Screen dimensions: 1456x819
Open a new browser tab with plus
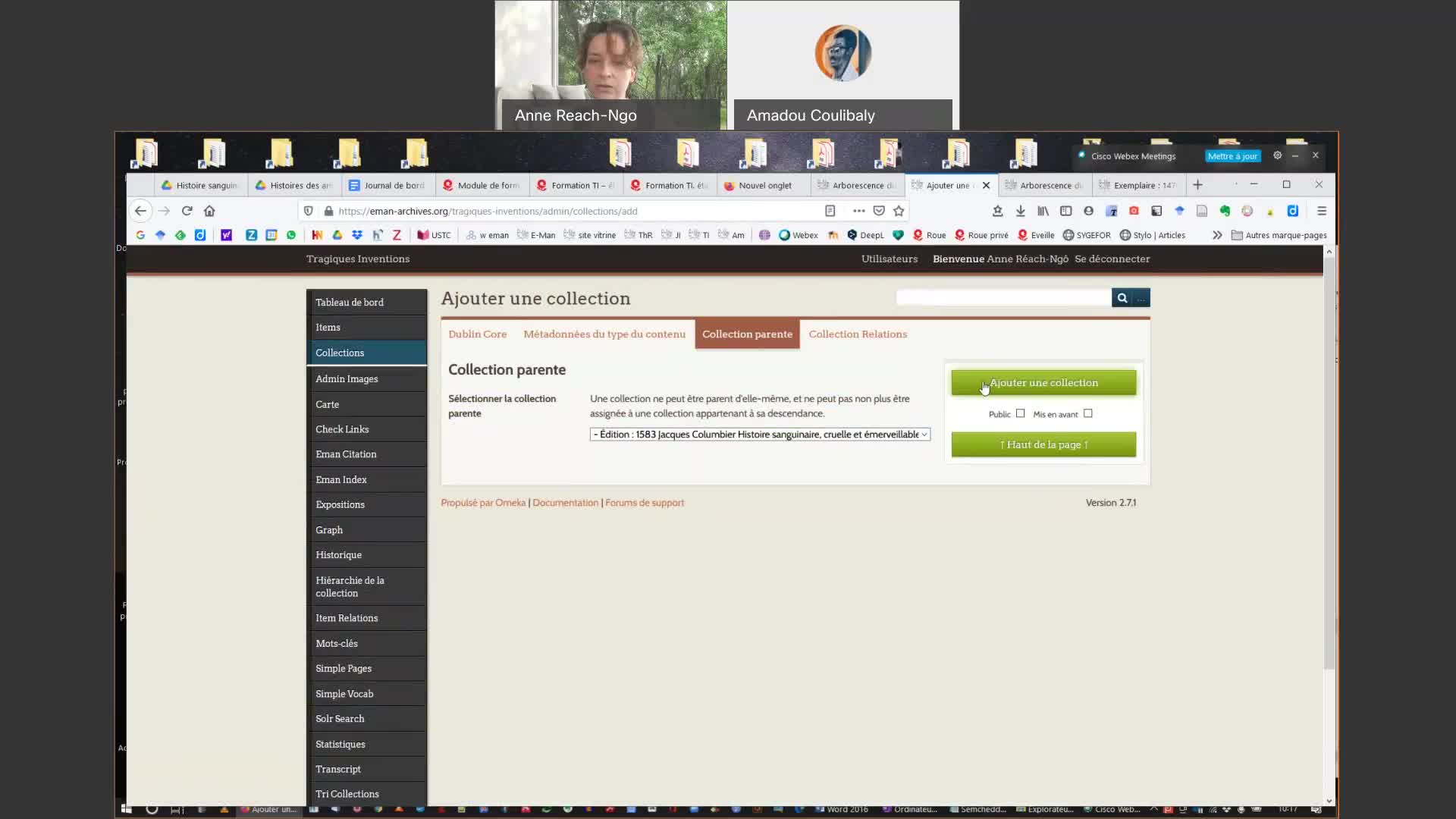point(1197,185)
